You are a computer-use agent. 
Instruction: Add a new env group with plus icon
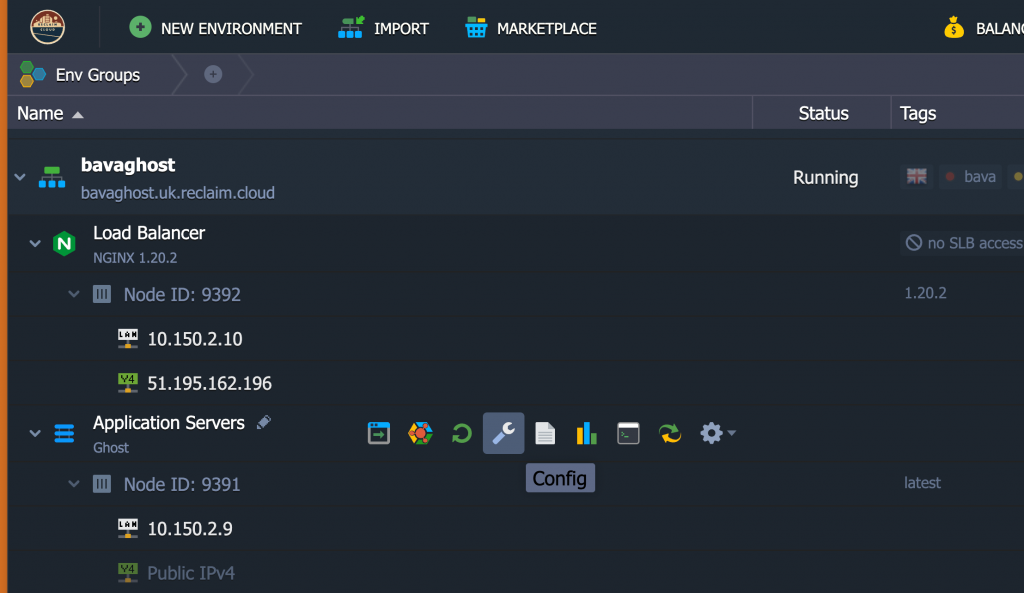[x=213, y=74]
